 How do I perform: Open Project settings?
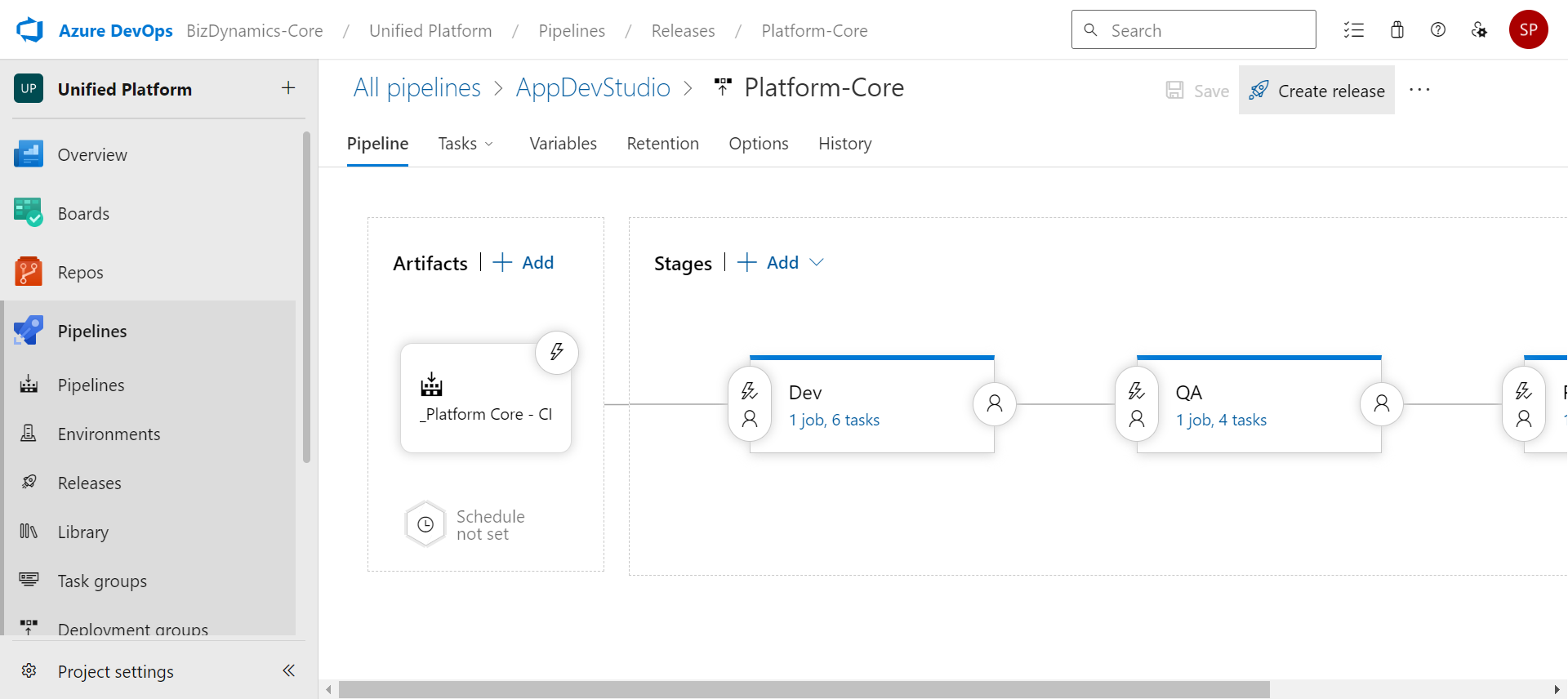click(x=115, y=671)
